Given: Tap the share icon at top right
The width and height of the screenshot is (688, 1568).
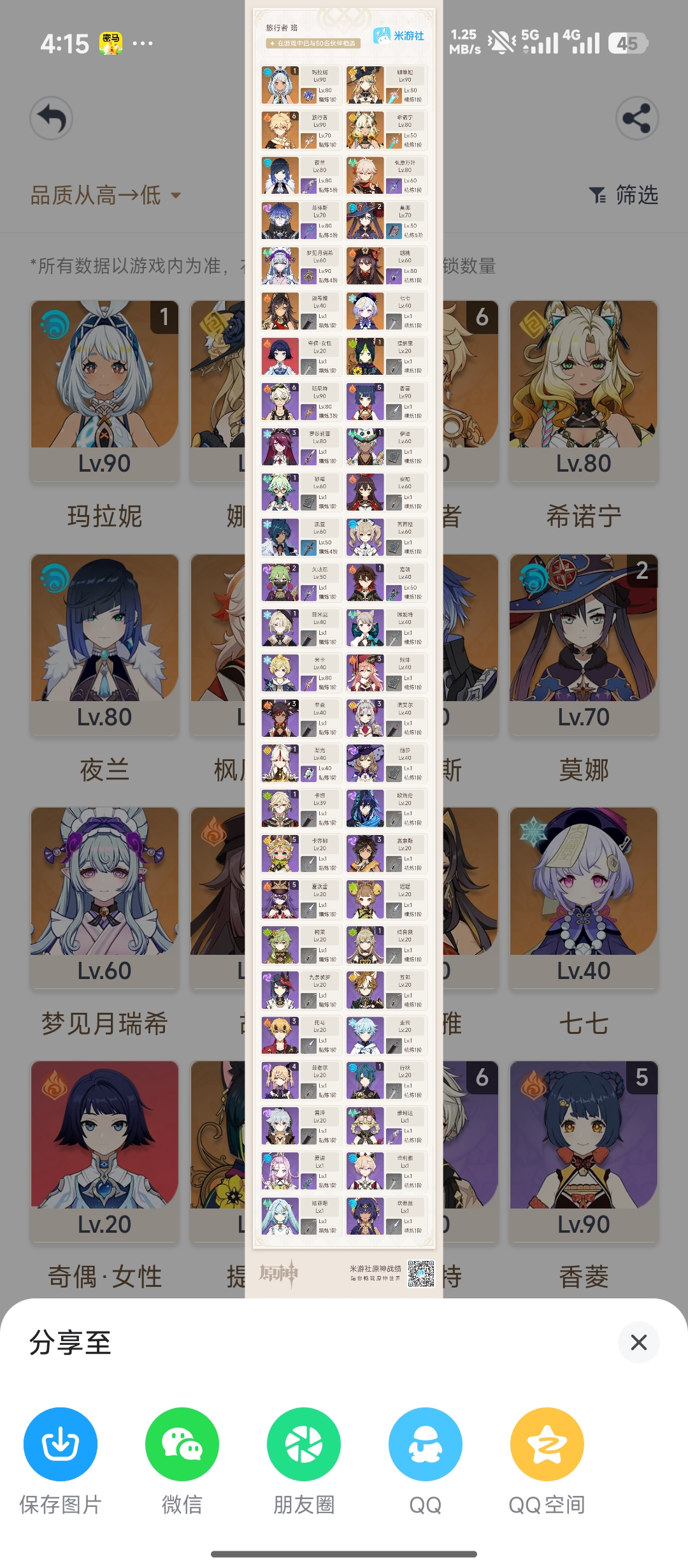Looking at the screenshot, I should tap(637, 119).
